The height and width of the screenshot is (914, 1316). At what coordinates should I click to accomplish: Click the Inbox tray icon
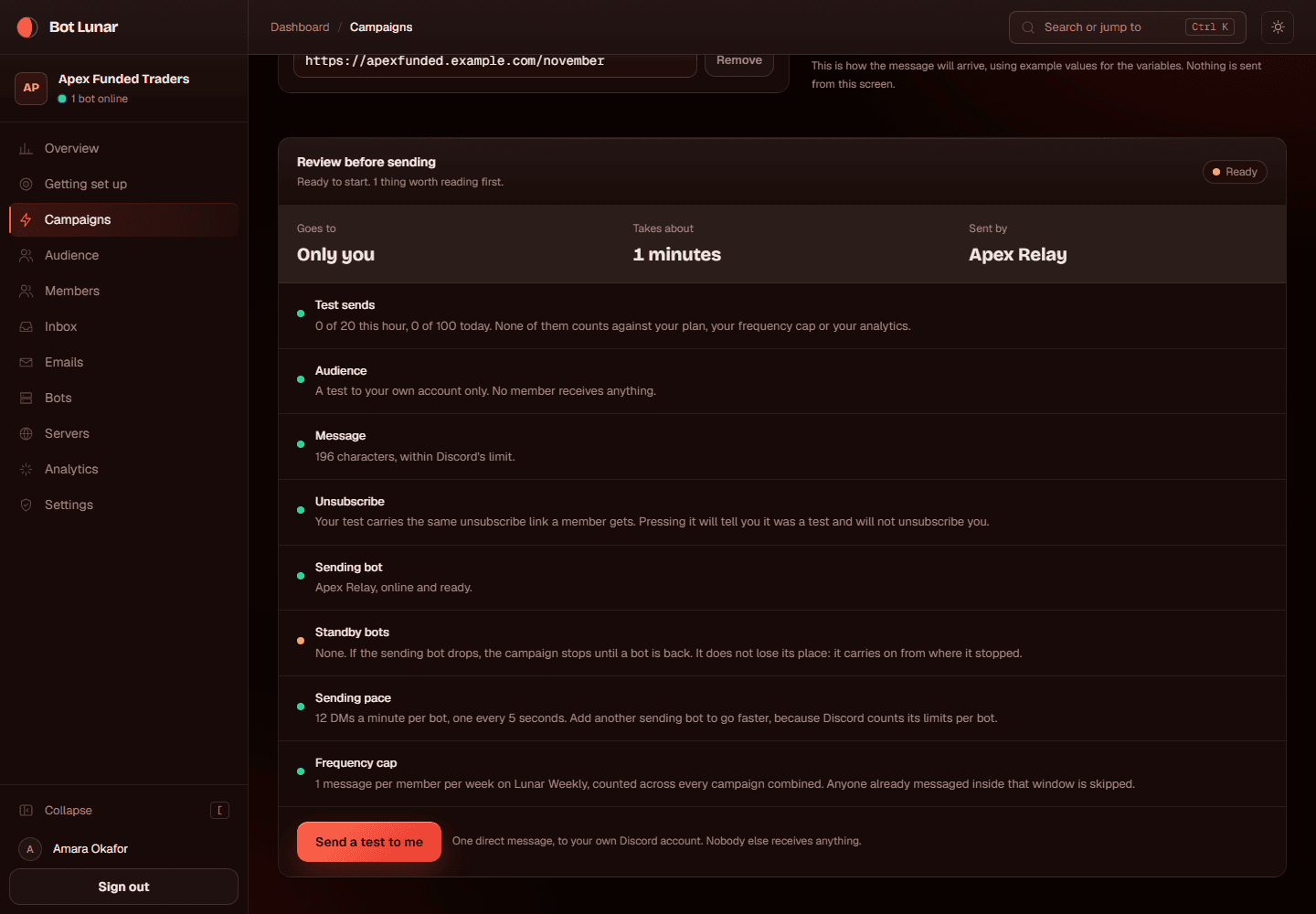pos(26,327)
